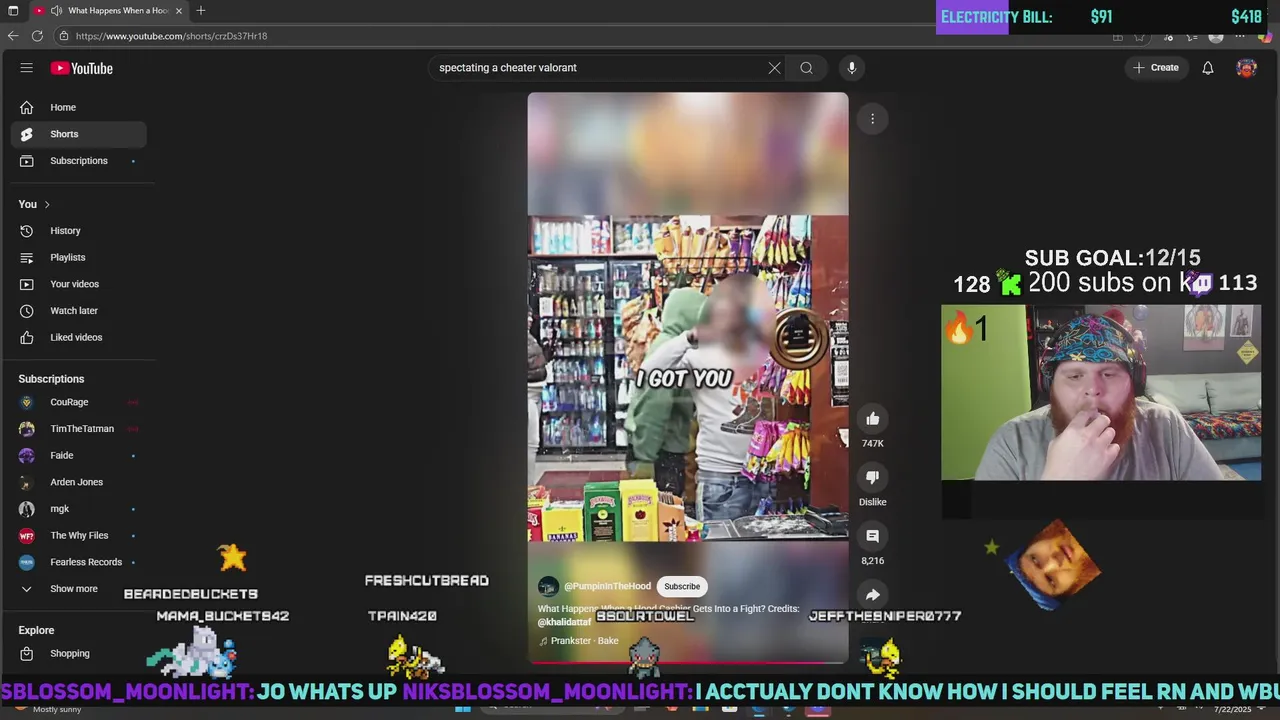Viewport: 1280px width, 720px height.
Task: Start voice search with the microphone
Action: coord(852,68)
